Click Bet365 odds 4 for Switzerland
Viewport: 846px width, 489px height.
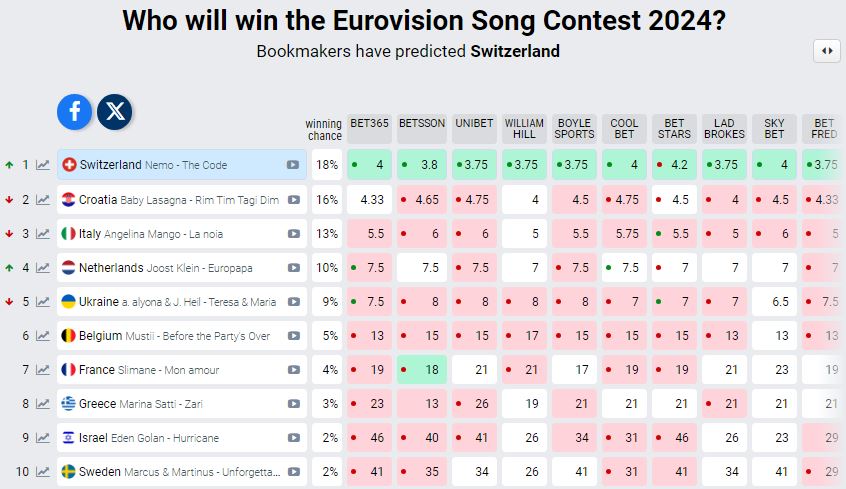[x=371, y=165]
